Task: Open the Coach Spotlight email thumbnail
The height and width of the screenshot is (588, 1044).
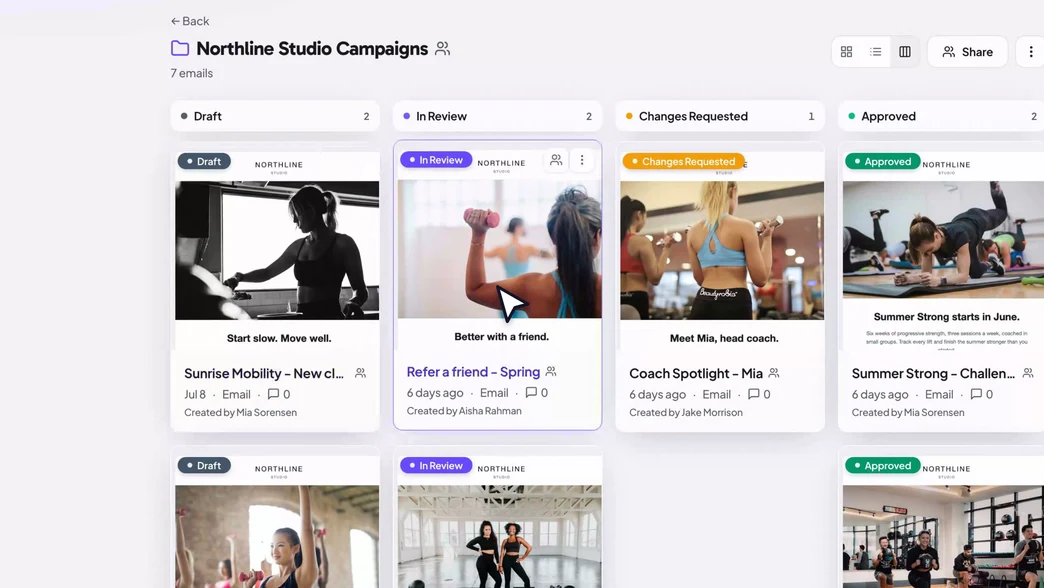Action: pos(722,250)
